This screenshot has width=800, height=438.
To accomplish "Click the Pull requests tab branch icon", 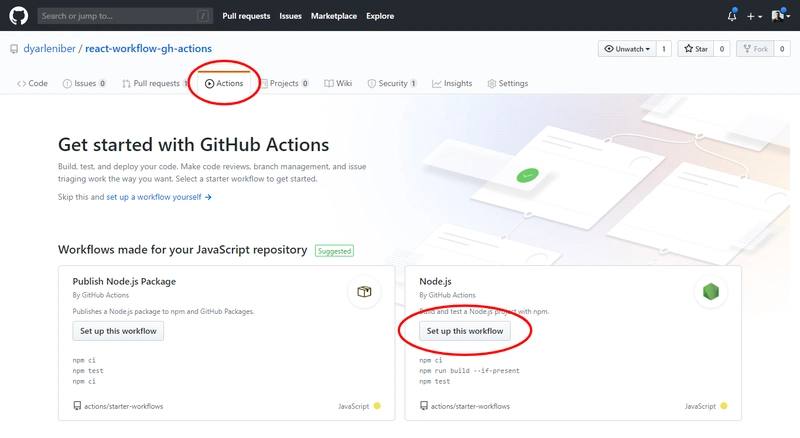I will click(x=126, y=84).
